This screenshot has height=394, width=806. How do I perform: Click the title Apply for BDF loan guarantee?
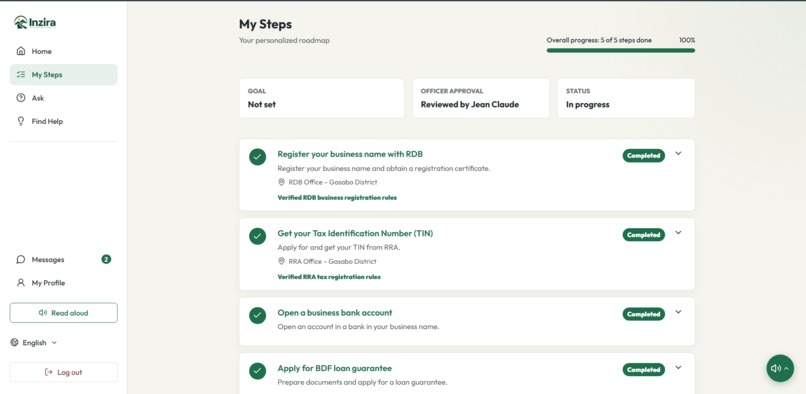point(335,368)
